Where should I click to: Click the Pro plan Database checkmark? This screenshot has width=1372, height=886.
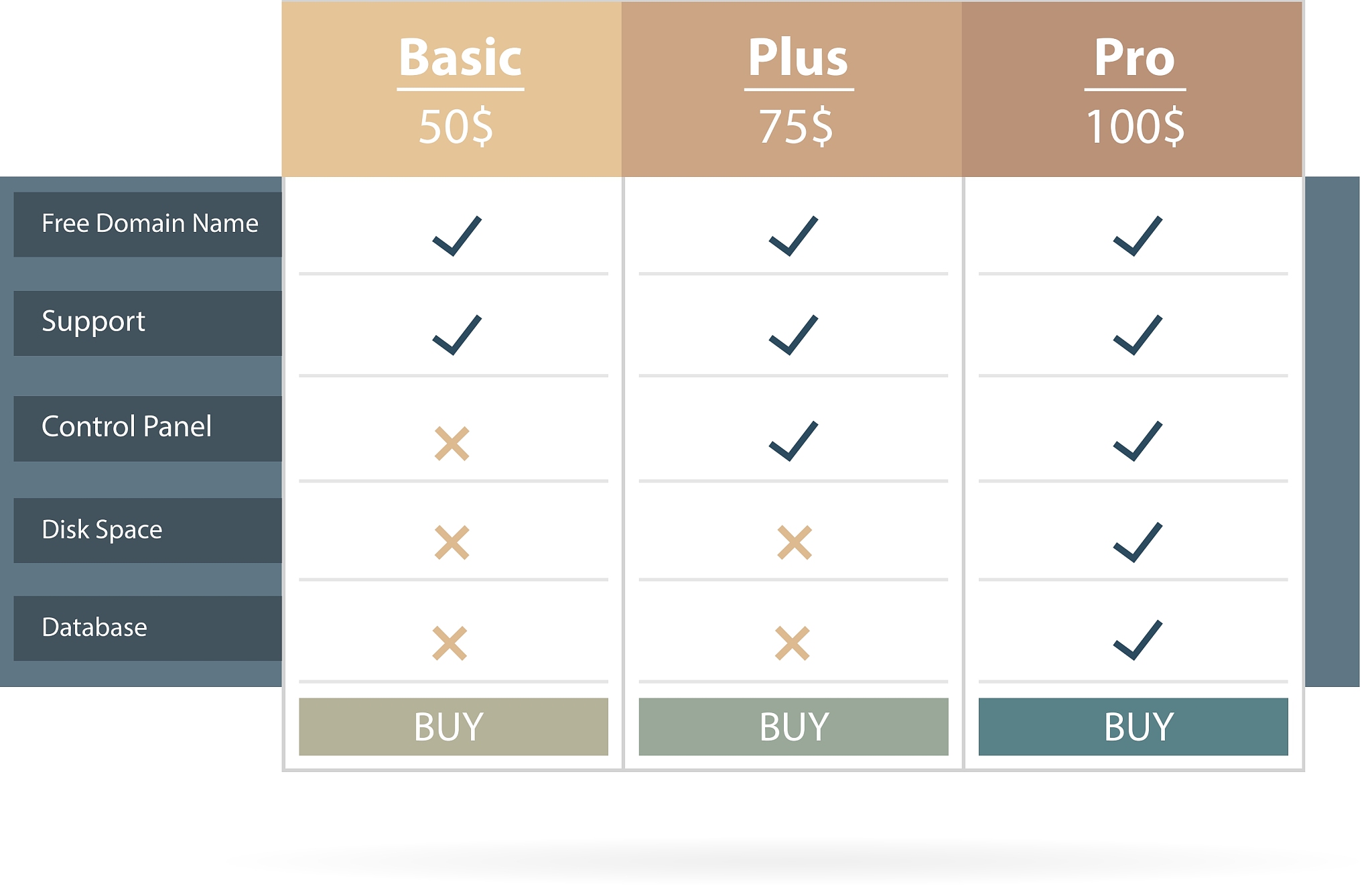click(1138, 640)
